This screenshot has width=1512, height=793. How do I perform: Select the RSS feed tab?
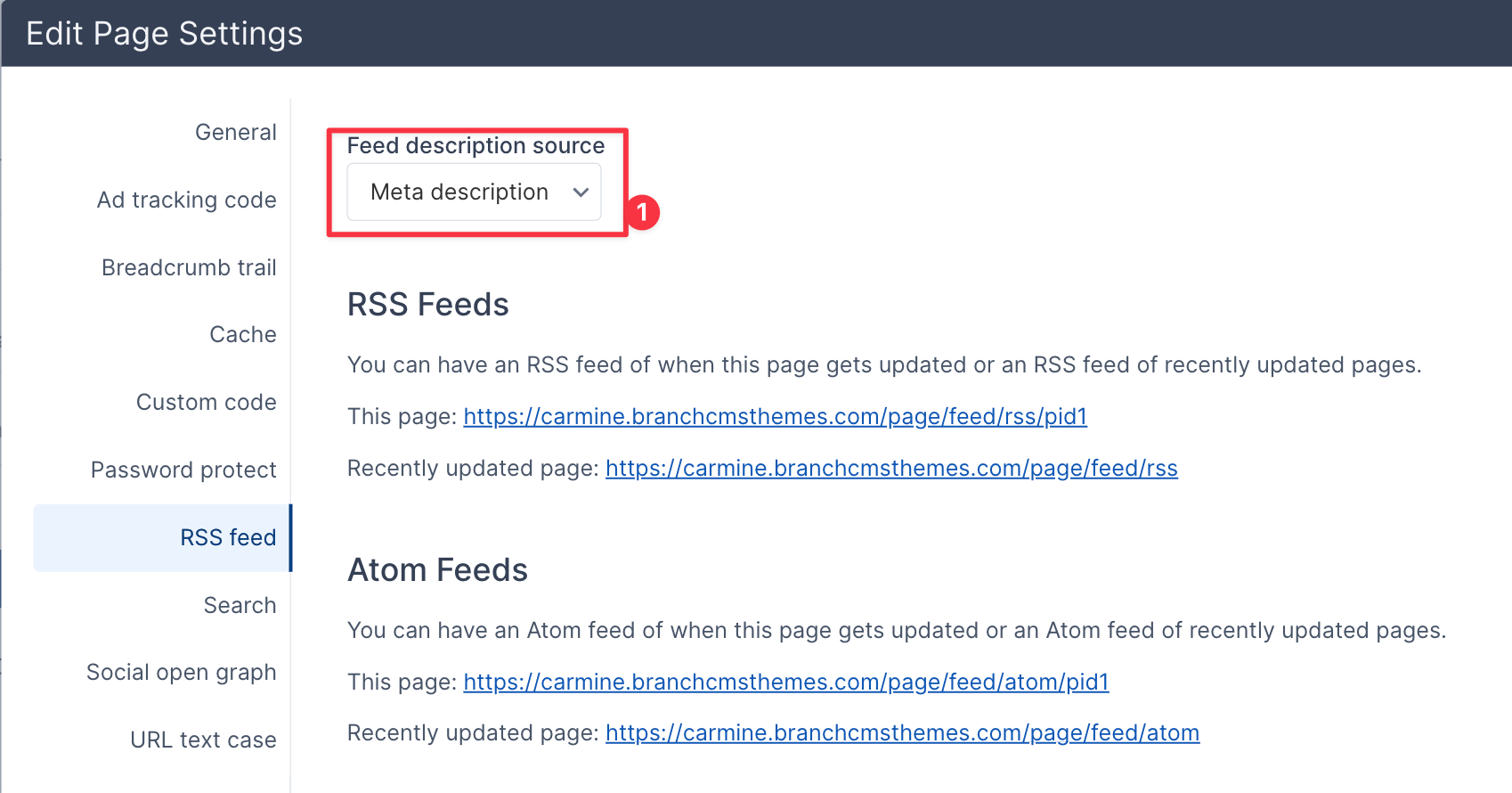click(162, 537)
